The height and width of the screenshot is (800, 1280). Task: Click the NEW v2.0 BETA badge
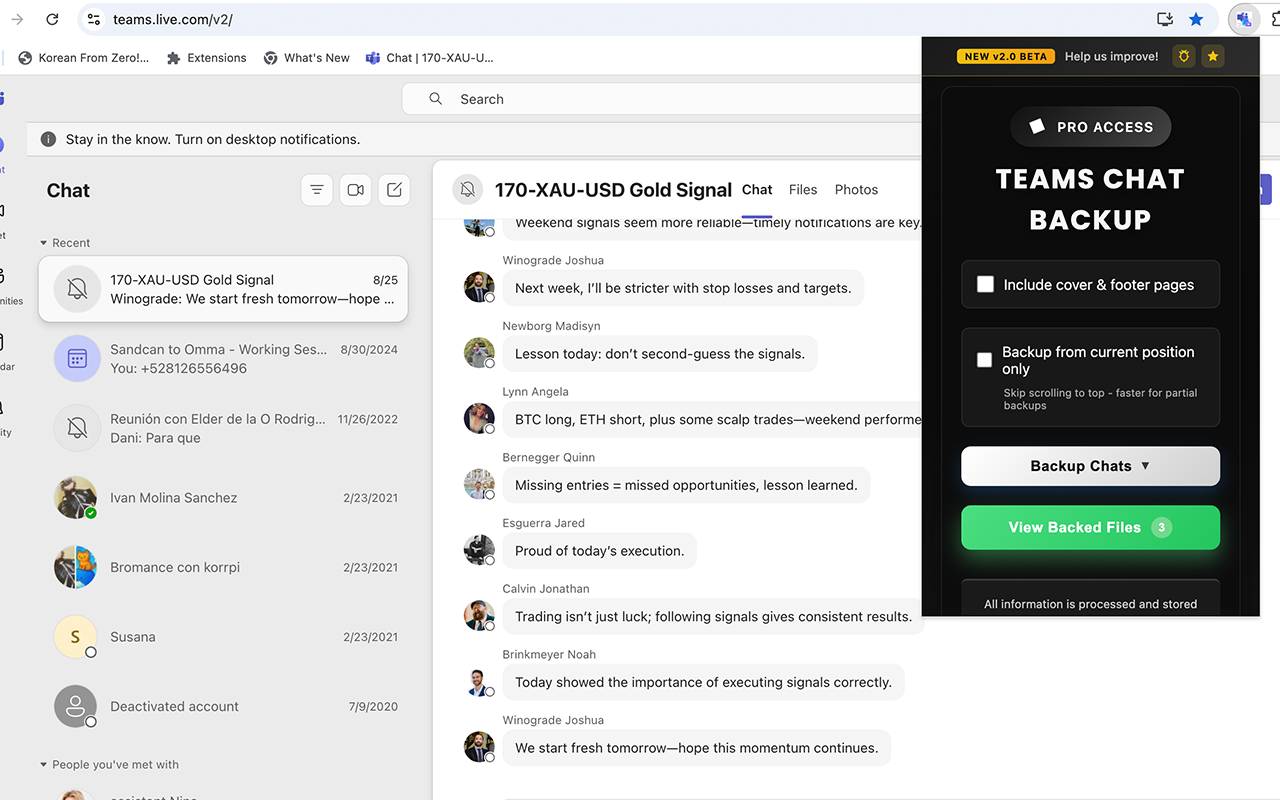click(1005, 57)
